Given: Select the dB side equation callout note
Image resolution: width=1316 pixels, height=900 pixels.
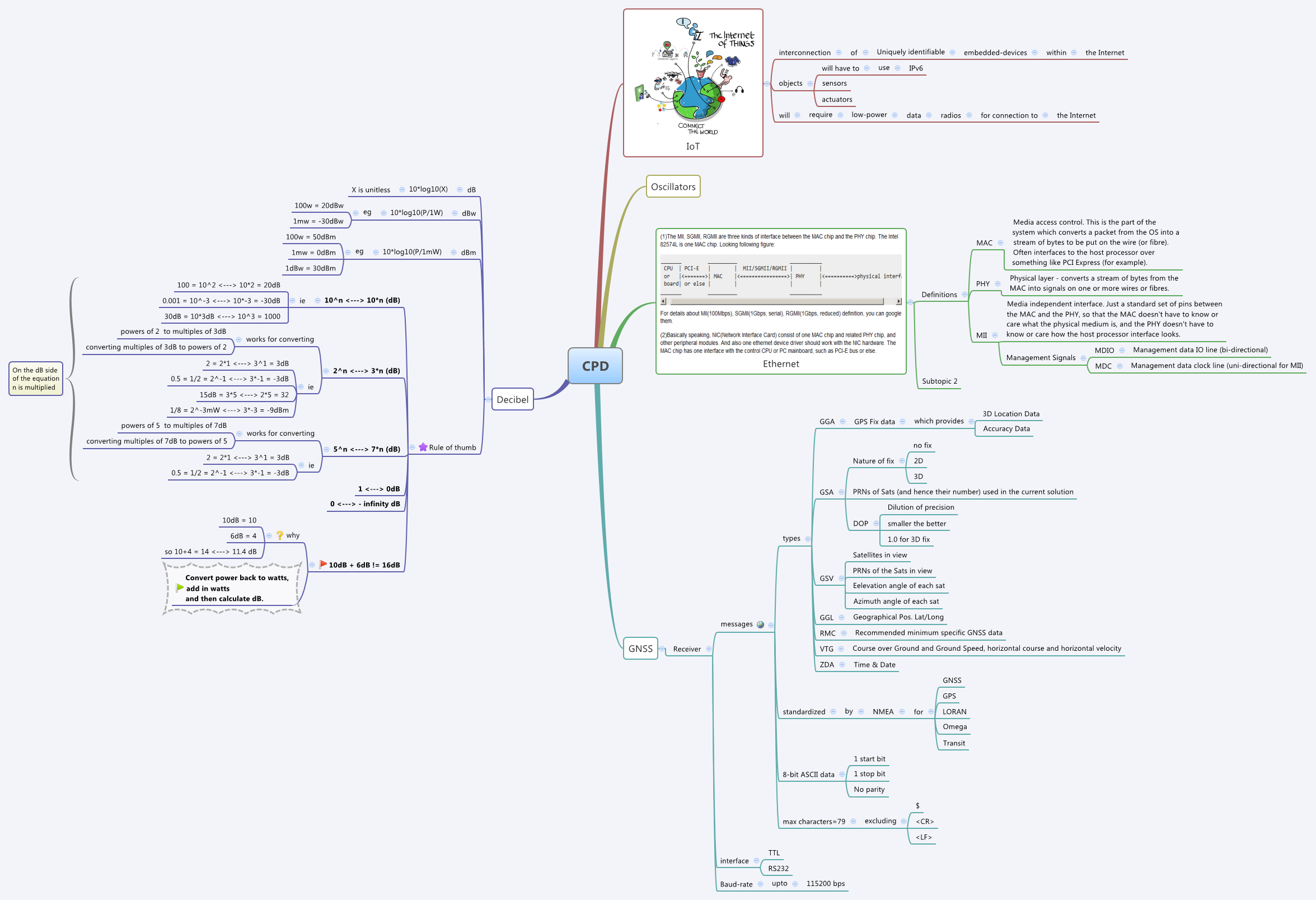Looking at the screenshot, I should [36, 379].
